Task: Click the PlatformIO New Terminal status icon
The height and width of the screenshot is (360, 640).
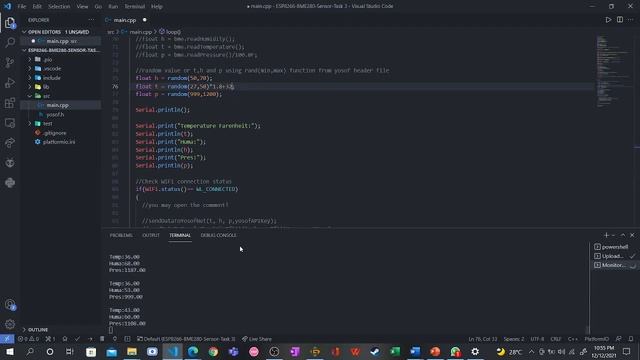Action: click(127, 339)
